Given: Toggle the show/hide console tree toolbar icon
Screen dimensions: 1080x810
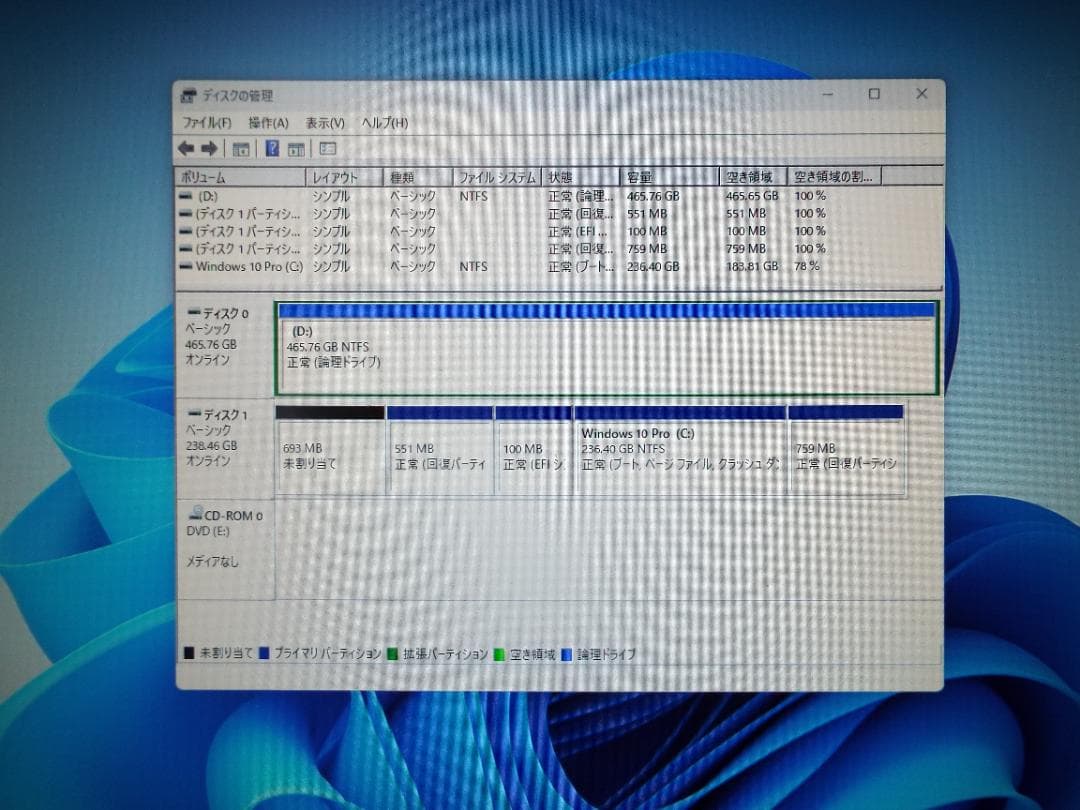Looking at the screenshot, I should tap(240, 148).
